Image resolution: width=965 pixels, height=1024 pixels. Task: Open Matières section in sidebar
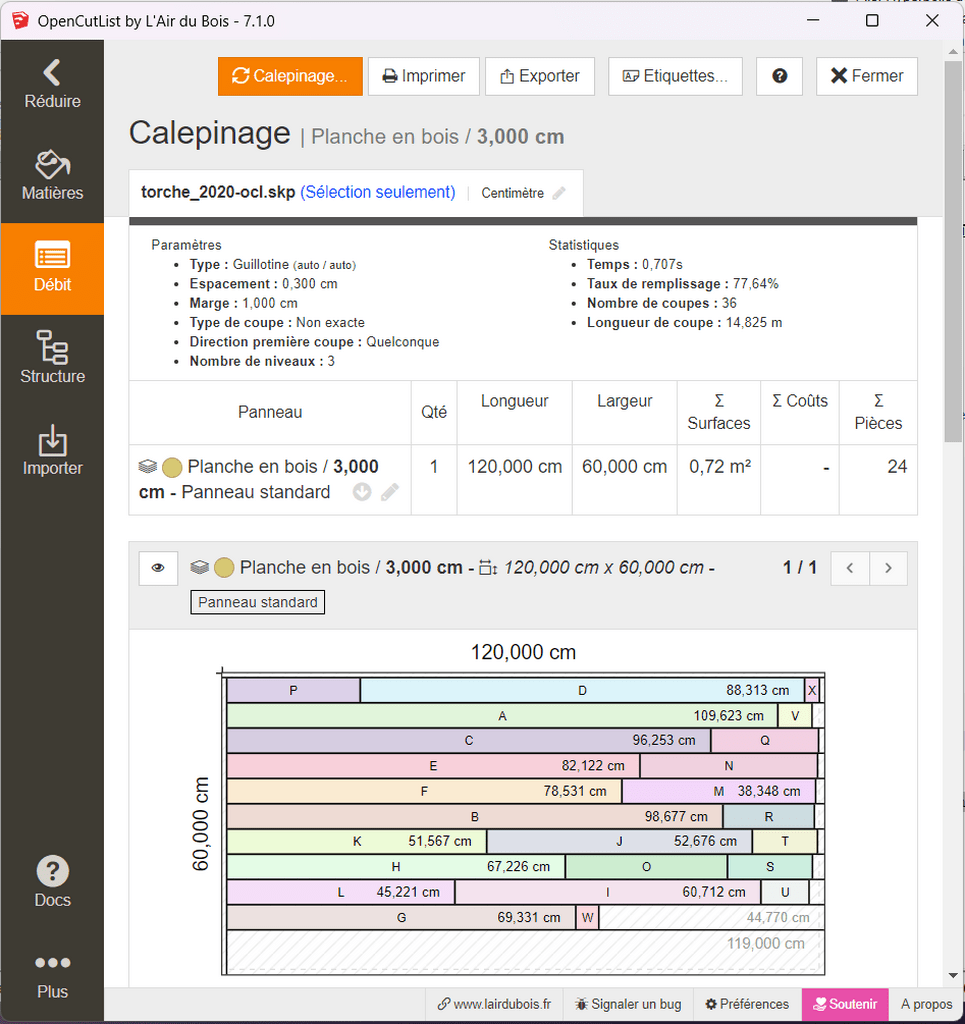point(52,175)
